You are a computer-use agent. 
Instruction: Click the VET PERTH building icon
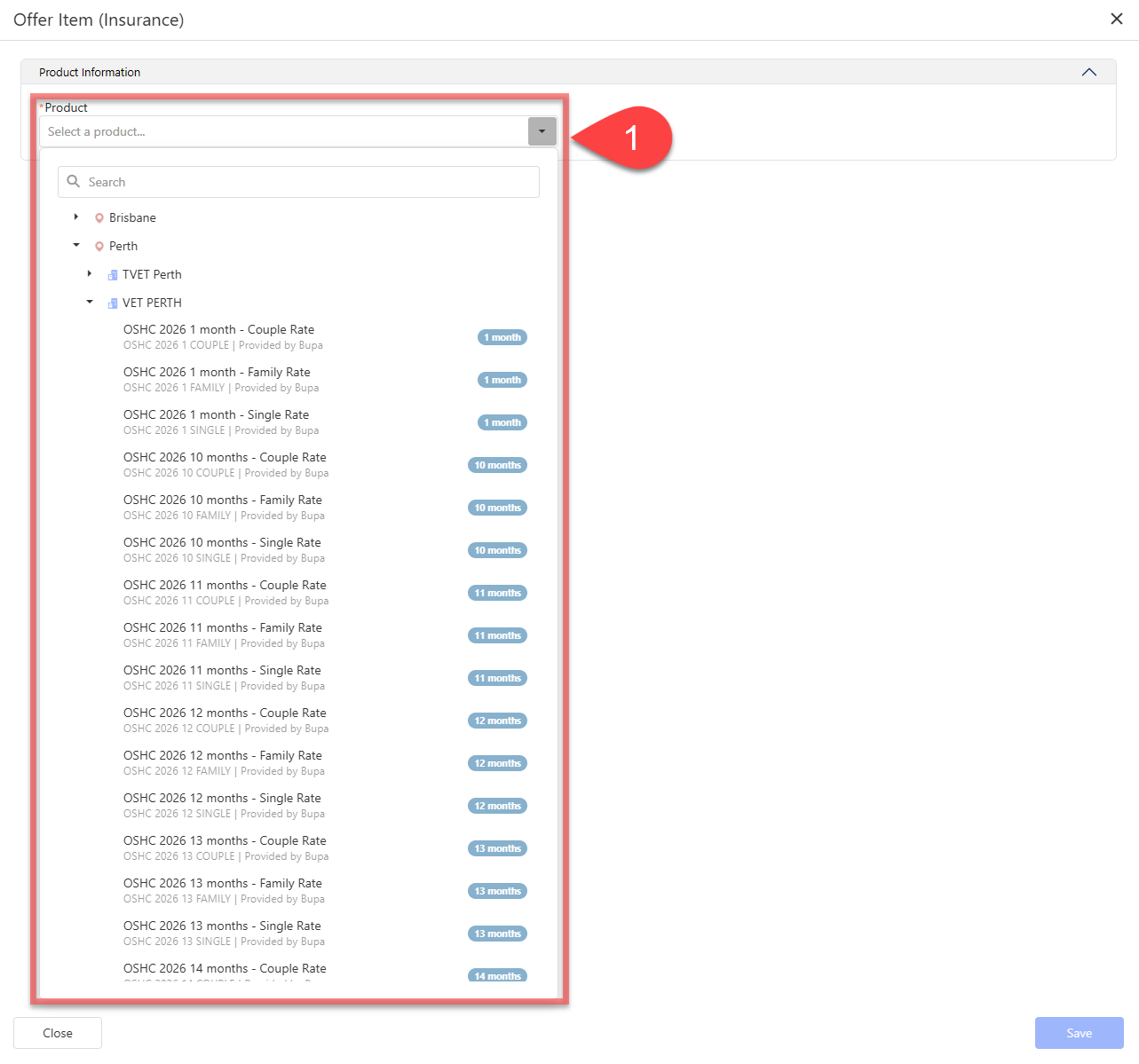113,303
